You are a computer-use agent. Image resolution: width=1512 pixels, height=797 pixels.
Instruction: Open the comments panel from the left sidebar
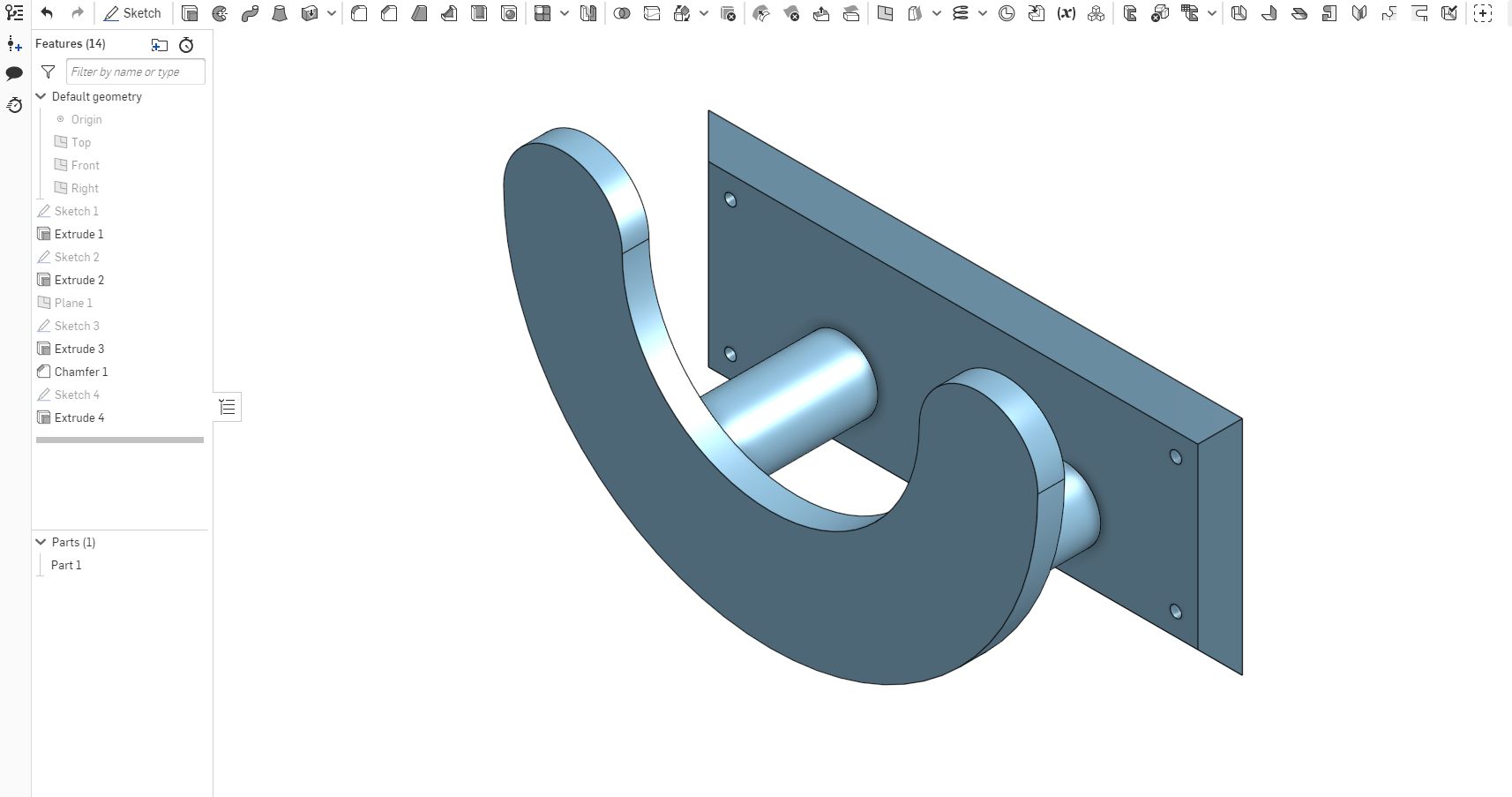pyautogui.click(x=14, y=74)
